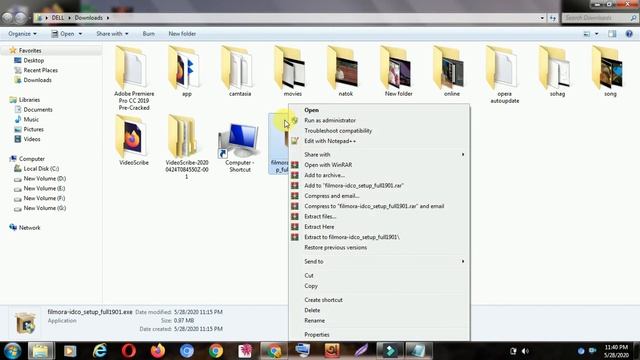Open the Open button dropdown arrow

click(x=80, y=33)
